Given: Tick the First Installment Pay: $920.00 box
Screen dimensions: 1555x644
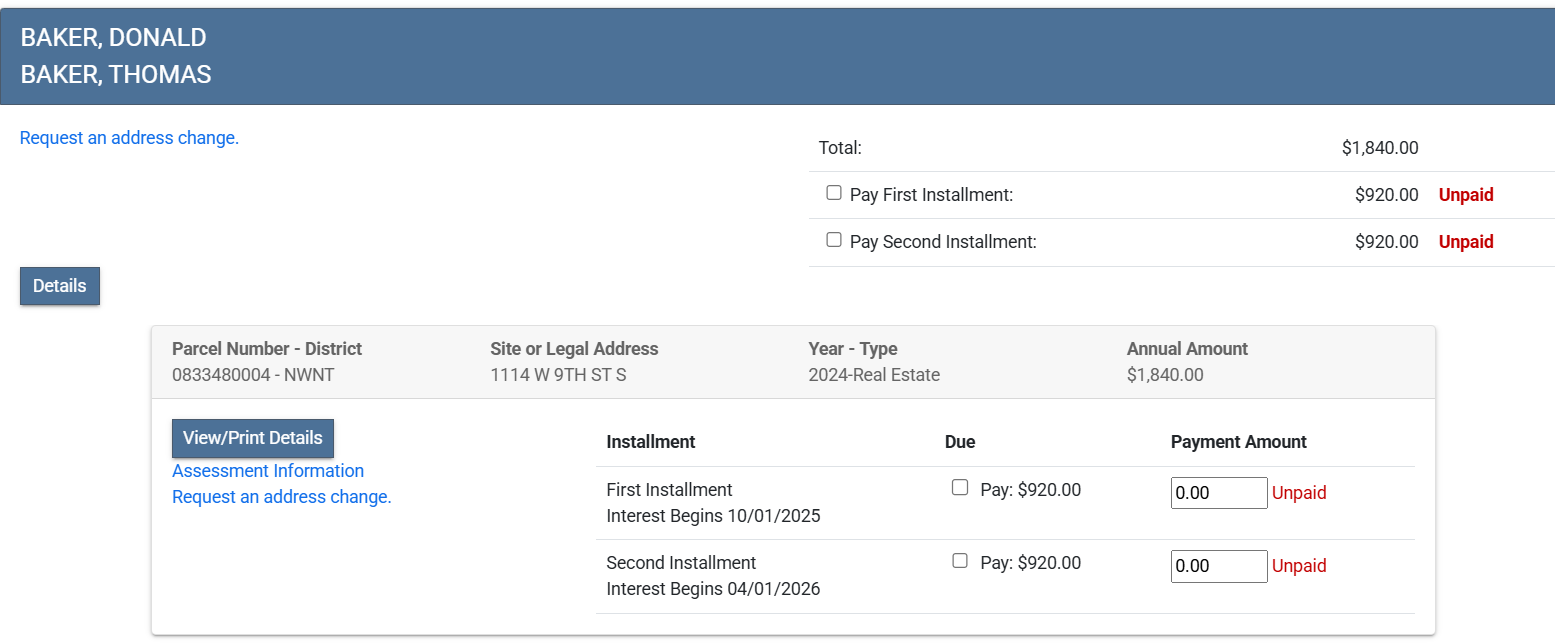Looking at the screenshot, I should coord(960,488).
